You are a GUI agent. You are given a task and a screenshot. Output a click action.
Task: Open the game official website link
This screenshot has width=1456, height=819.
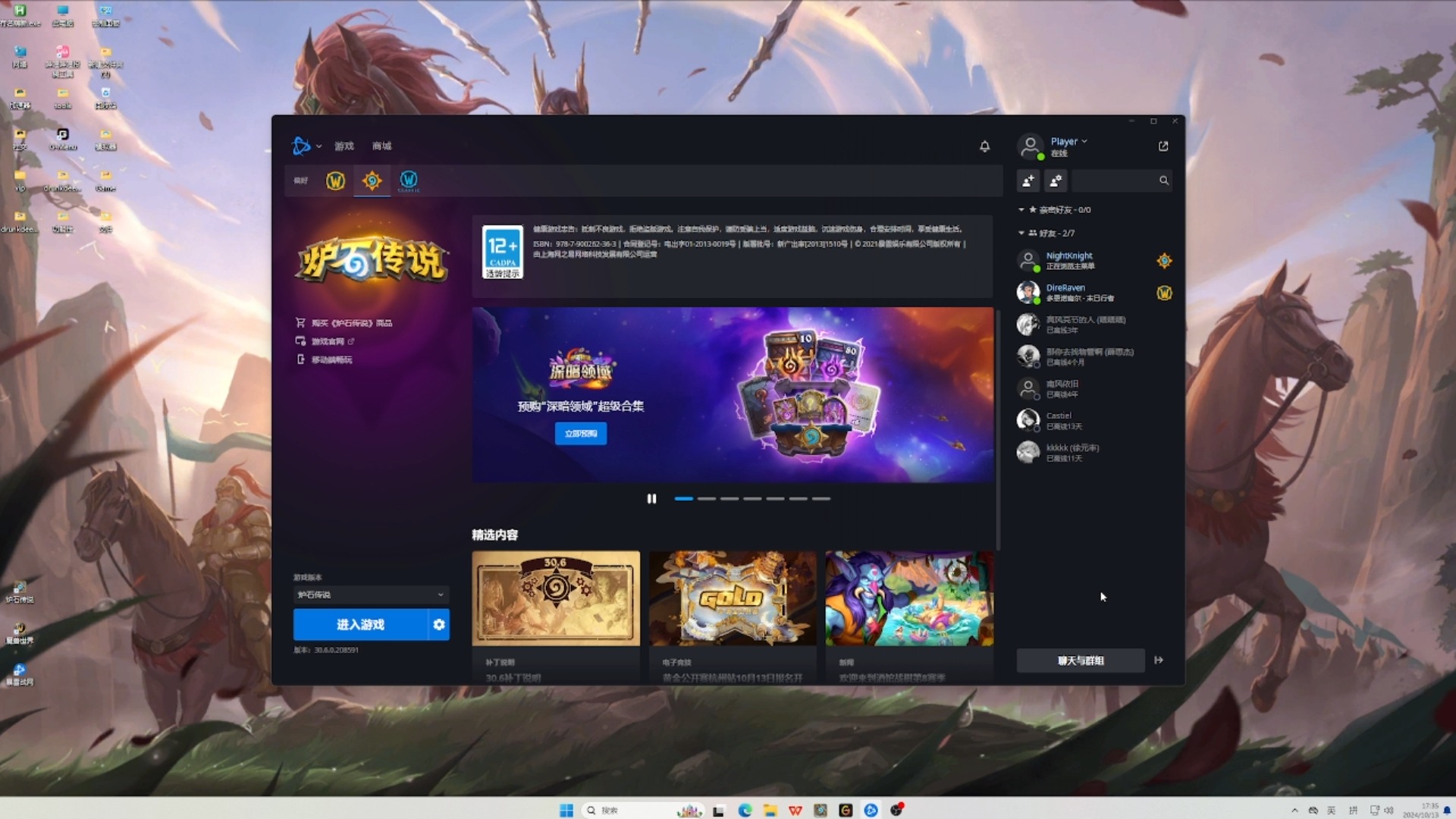click(325, 341)
